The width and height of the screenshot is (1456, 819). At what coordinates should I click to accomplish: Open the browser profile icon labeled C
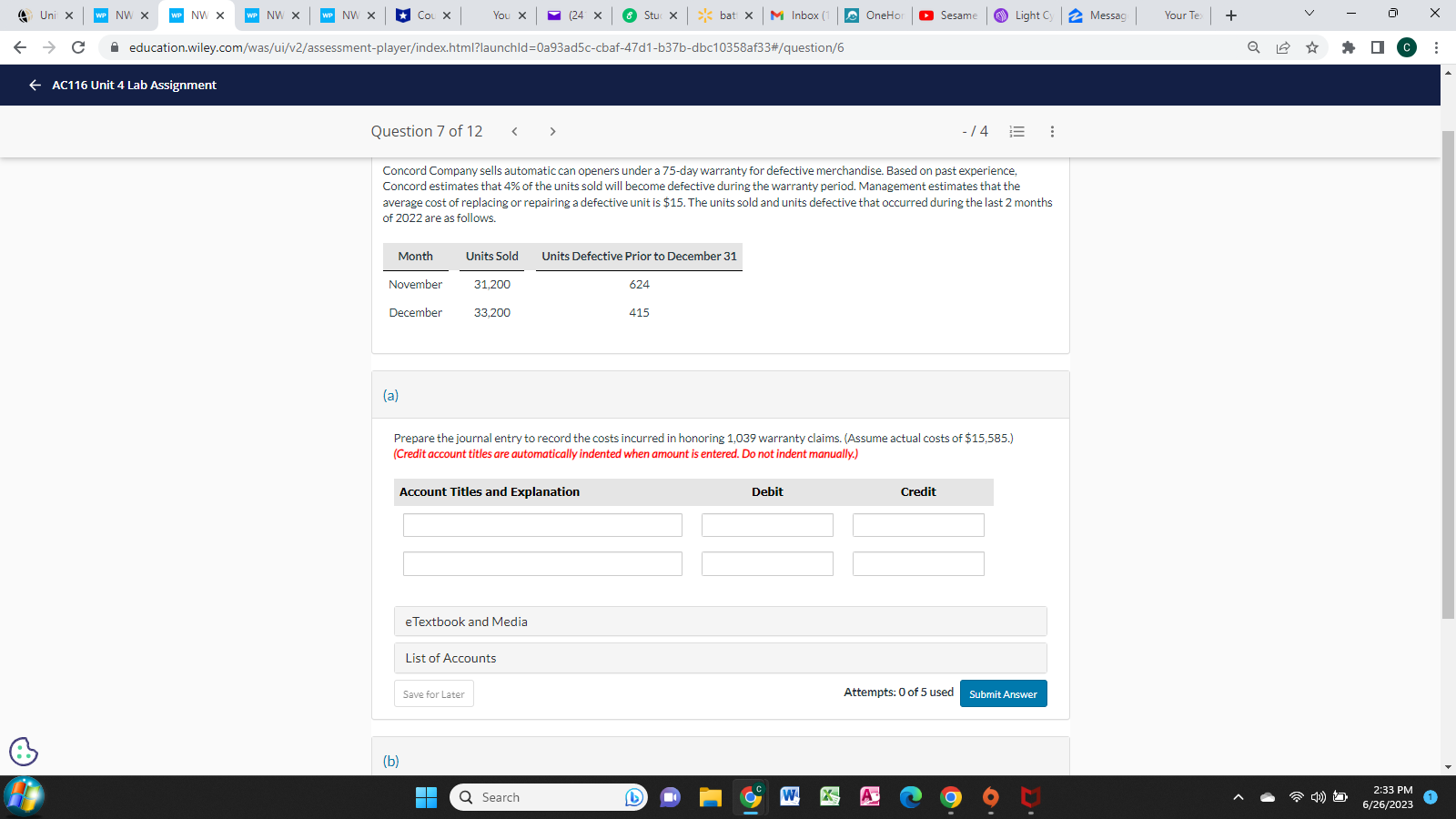coord(1406,47)
